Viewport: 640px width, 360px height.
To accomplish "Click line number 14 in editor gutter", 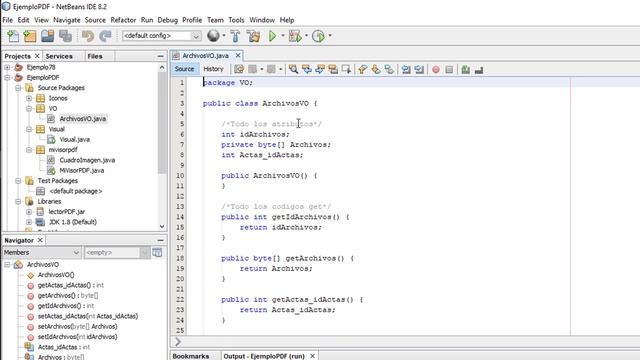I will [x=180, y=217].
